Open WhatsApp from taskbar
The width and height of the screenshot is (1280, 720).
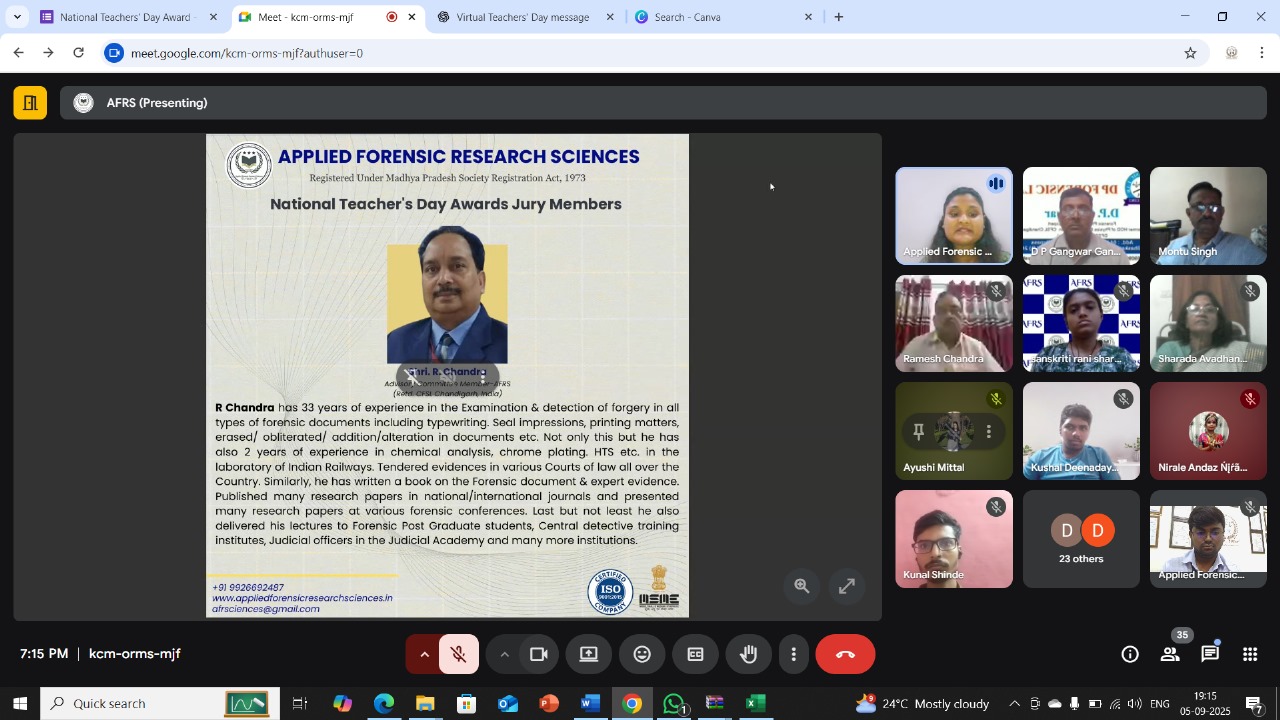click(674, 704)
